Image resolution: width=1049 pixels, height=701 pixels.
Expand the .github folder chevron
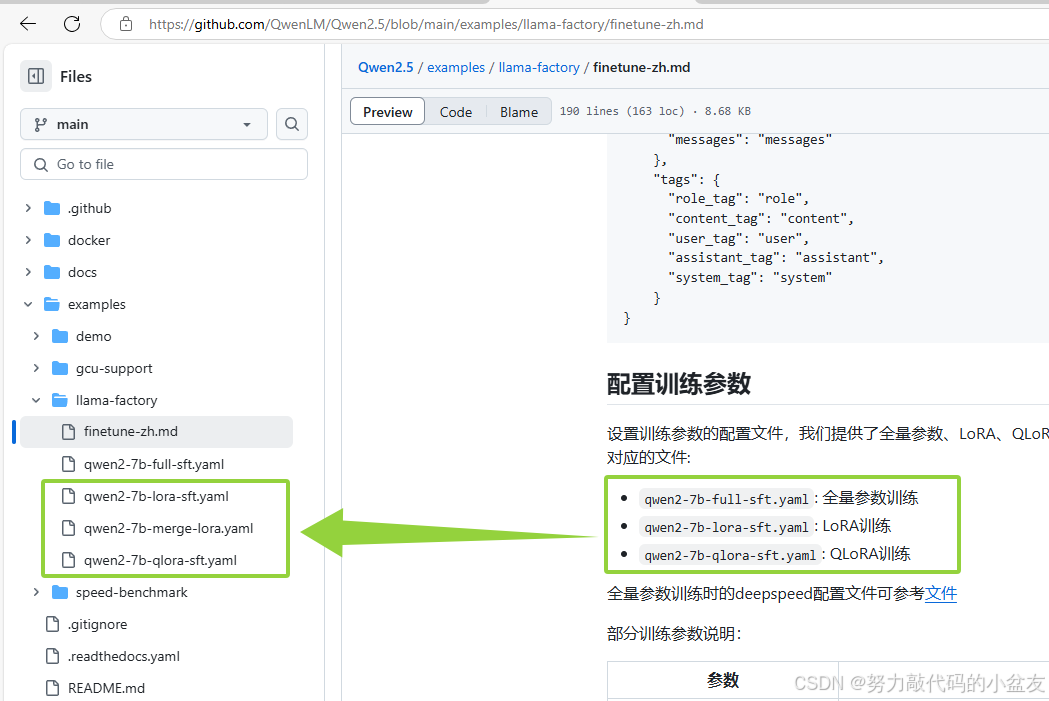coord(28,208)
